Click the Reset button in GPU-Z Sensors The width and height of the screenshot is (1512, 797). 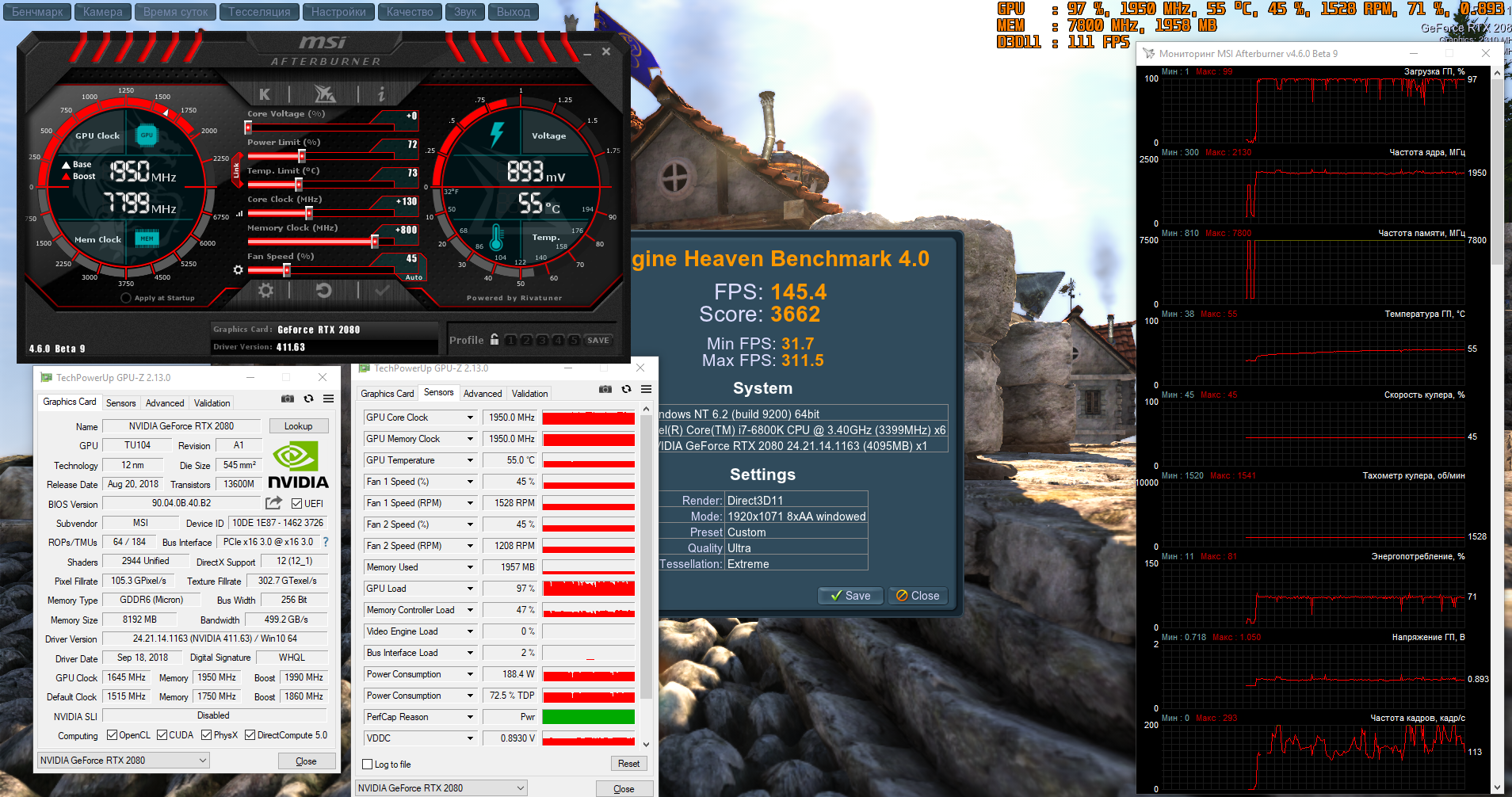tap(629, 764)
